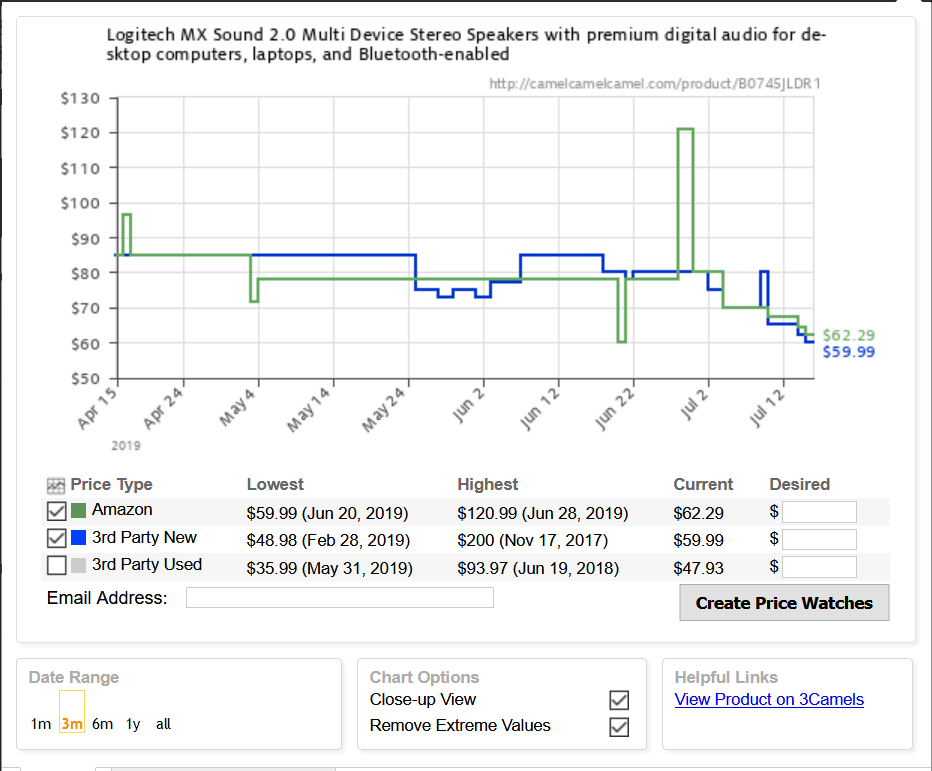Open View Product on 3Camels link

click(769, 700)
